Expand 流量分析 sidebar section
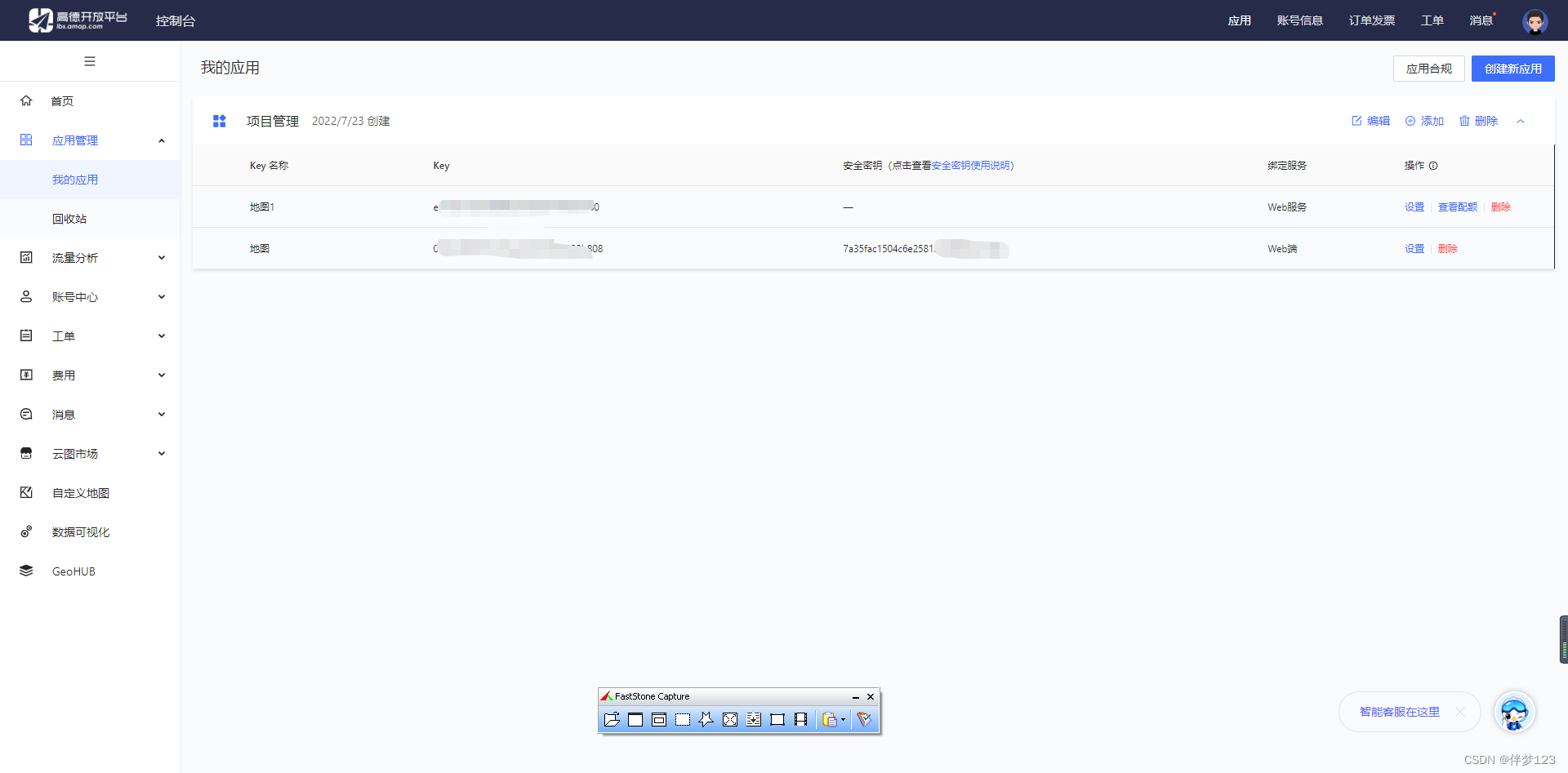The width and height of the screenshot is (1568, 773). (x=162, y=258)
